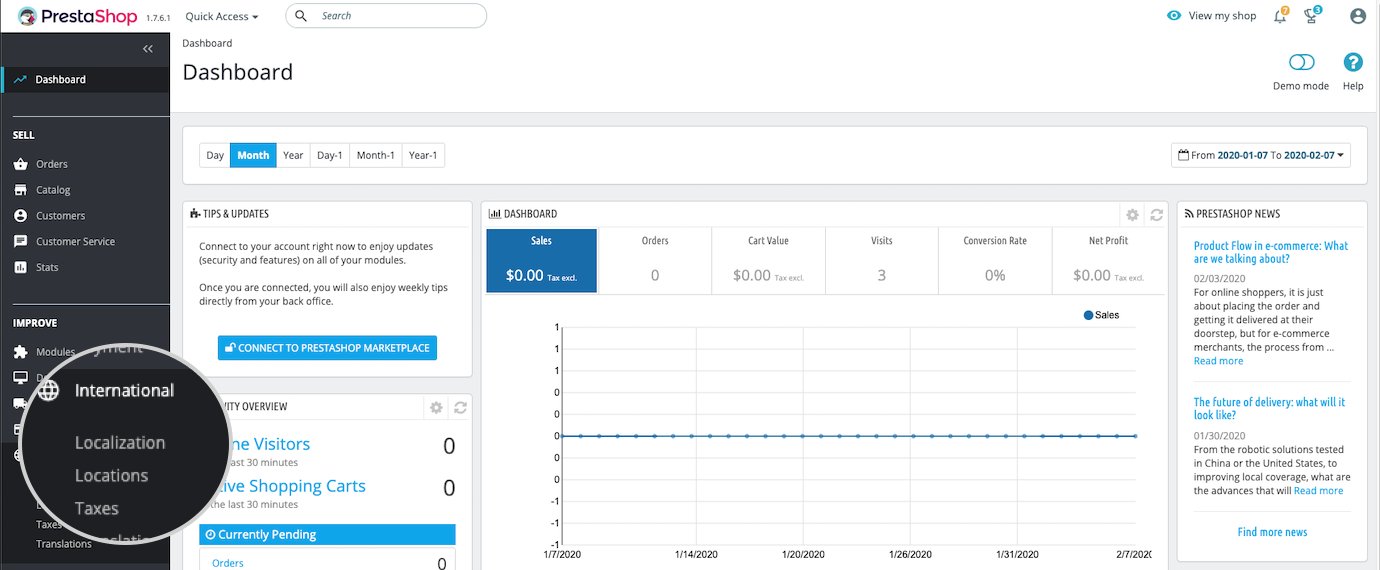Open Translations in the sidebar submenu
Image resolution: width=1380 pixels, height=570 pixels.
[x=64, y=544]
